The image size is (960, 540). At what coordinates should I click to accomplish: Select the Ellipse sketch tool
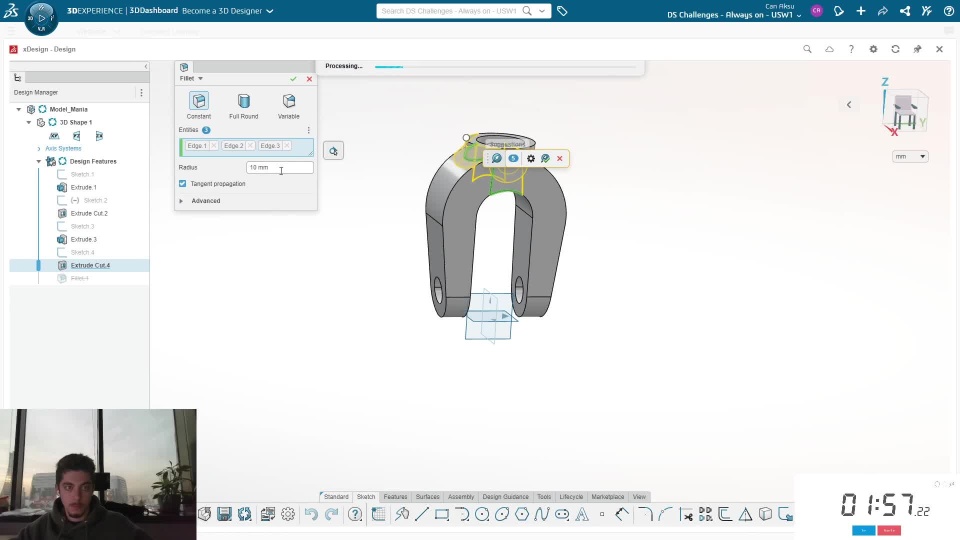pyautogui.click(x=502, y=514)
